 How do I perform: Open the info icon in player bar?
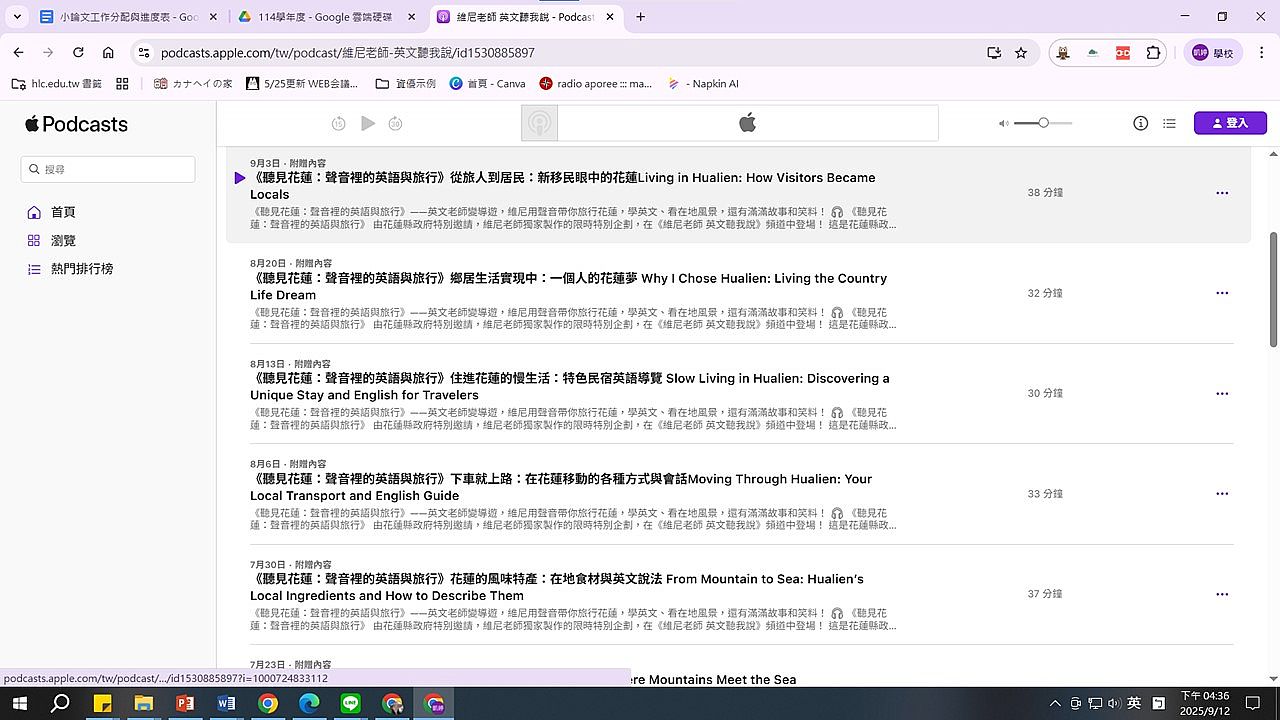pyautogui.click(x=1140, y=123)
